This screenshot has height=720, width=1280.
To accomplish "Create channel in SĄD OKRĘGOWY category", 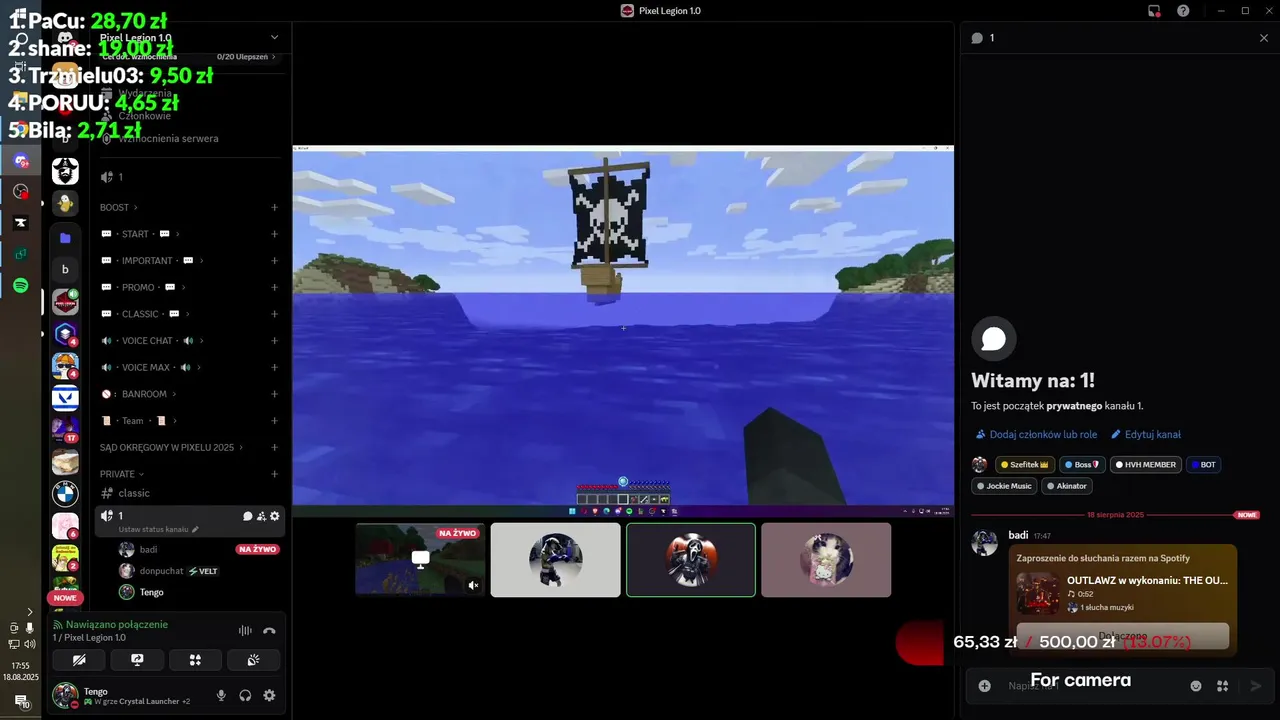I will coord(274,448).
